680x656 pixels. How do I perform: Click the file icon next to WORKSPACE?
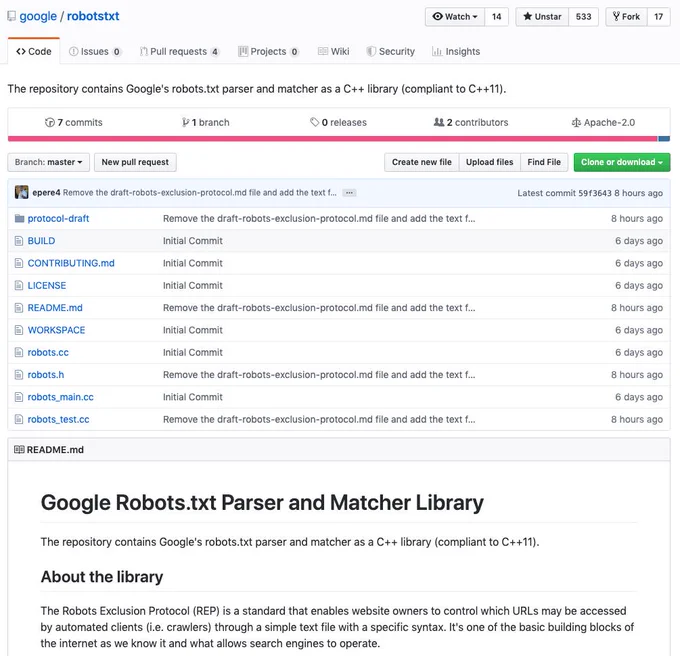click(x=19, y=330)
